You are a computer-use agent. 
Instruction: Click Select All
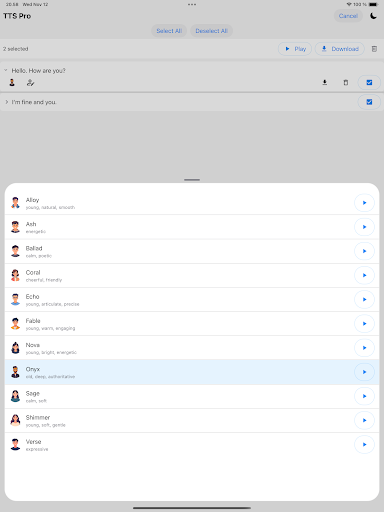click(x=169, y=31)
